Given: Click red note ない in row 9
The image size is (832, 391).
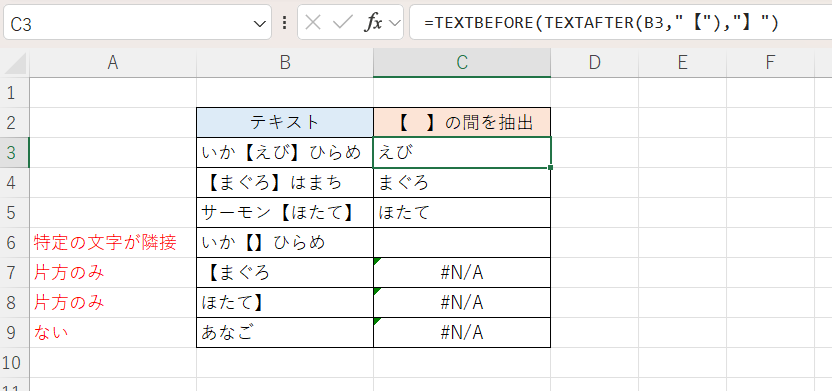Looking at the screenshot, I should pyautogui.click(x=51, y=333).
